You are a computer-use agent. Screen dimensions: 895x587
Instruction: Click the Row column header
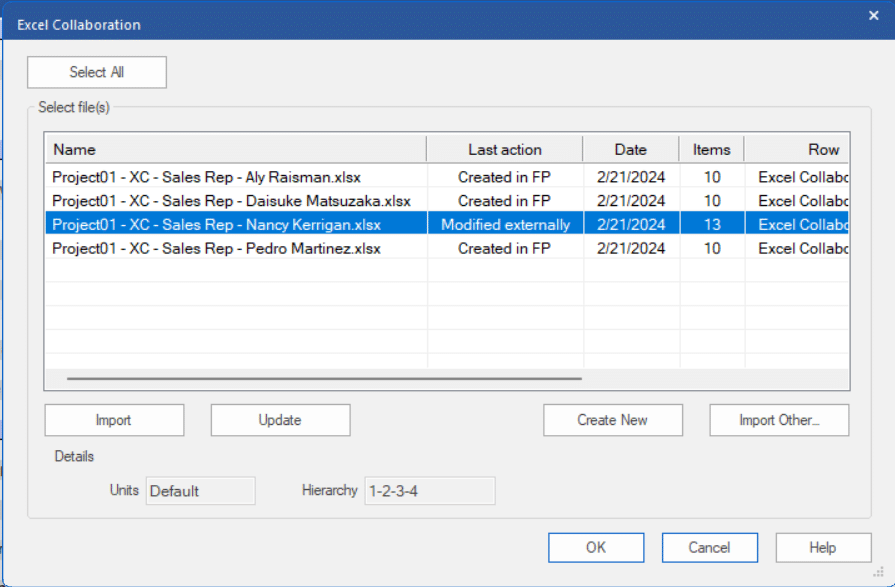(x=797, y=150)
